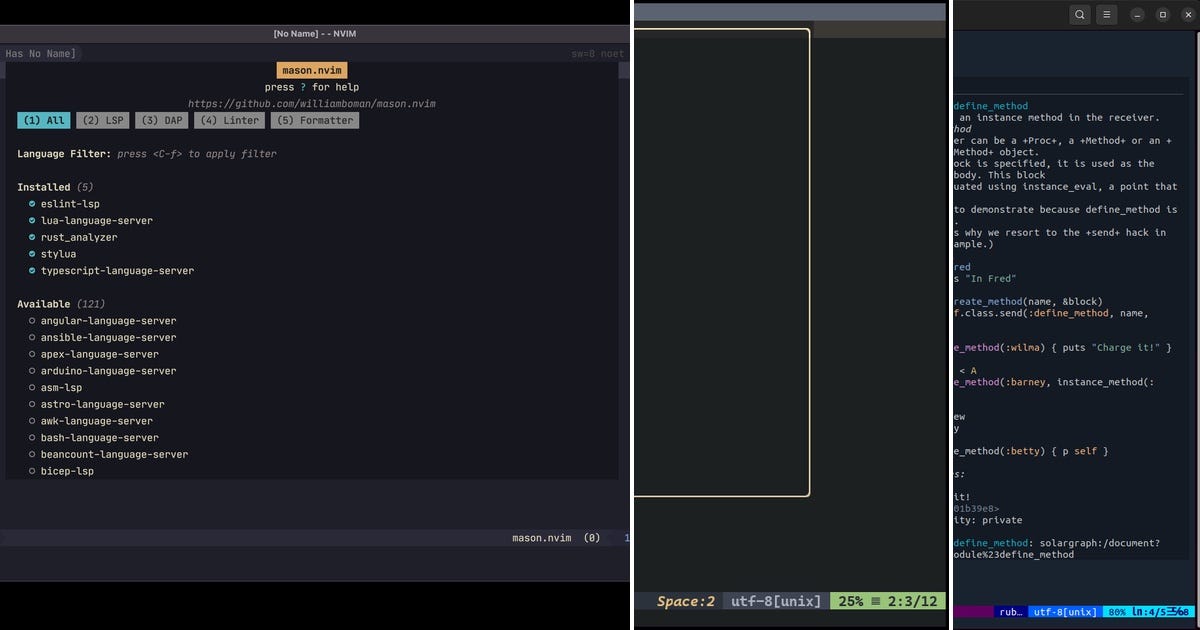Screen dimensions: 1200x630
Task: Click the 25% 2:3/12 position indicator
Action: (887, 601)
